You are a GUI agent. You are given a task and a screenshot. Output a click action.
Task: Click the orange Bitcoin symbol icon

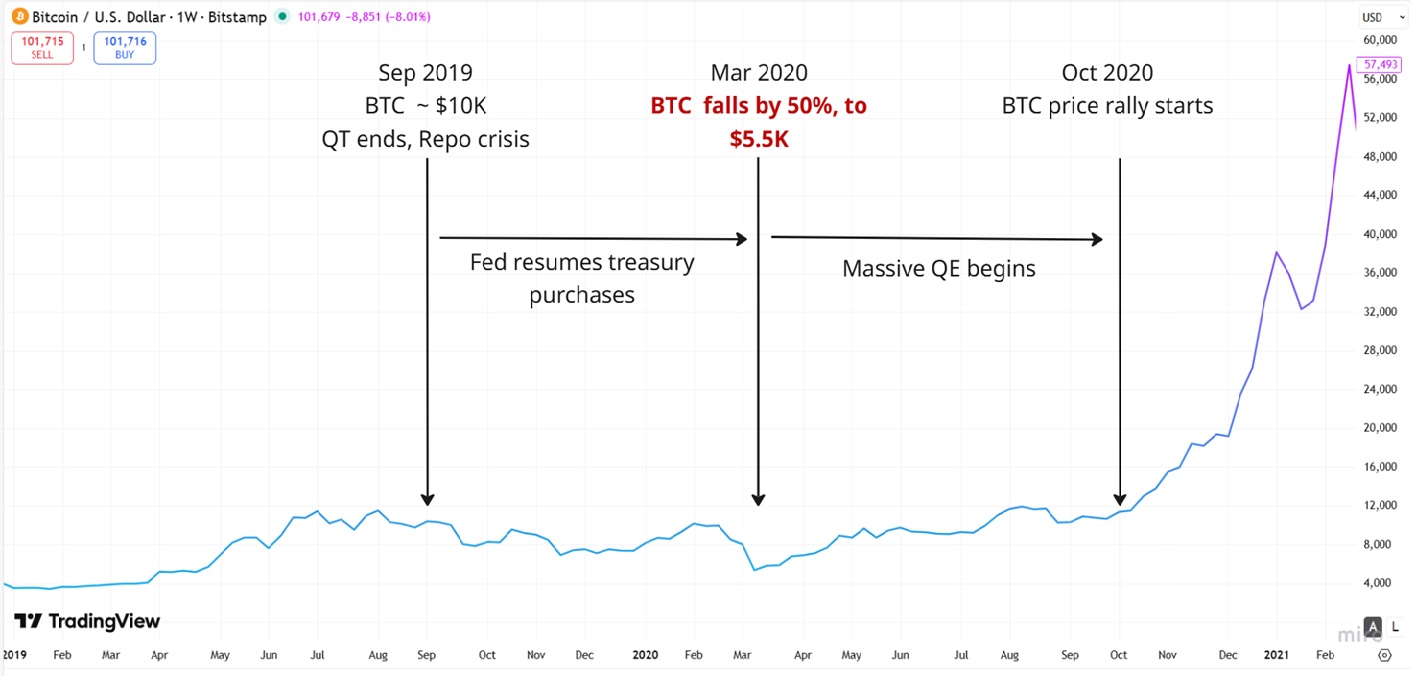[x=18, y=17]
